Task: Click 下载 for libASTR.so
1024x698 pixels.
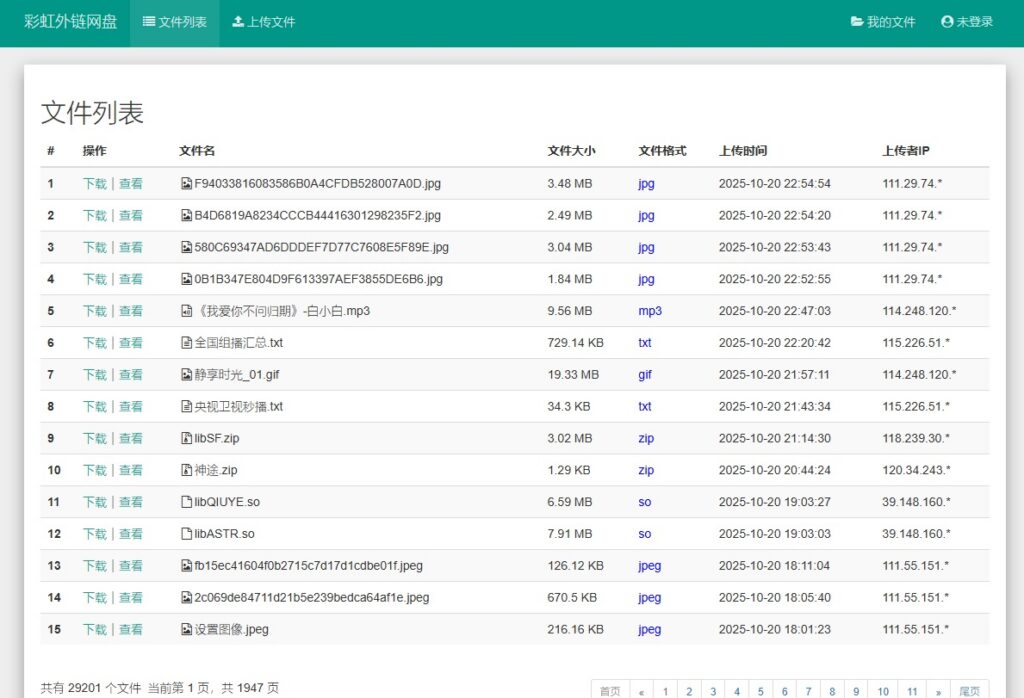Action: tap(94, 534)
